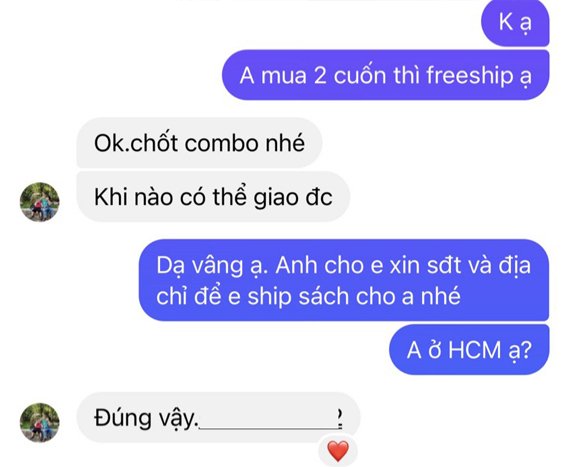The width and height of the screenshot is (583, 467).
Task: Select the "Dạ vâng ạ. Anh cho e xin sđt" bubble
Action: tap(344, 280)
